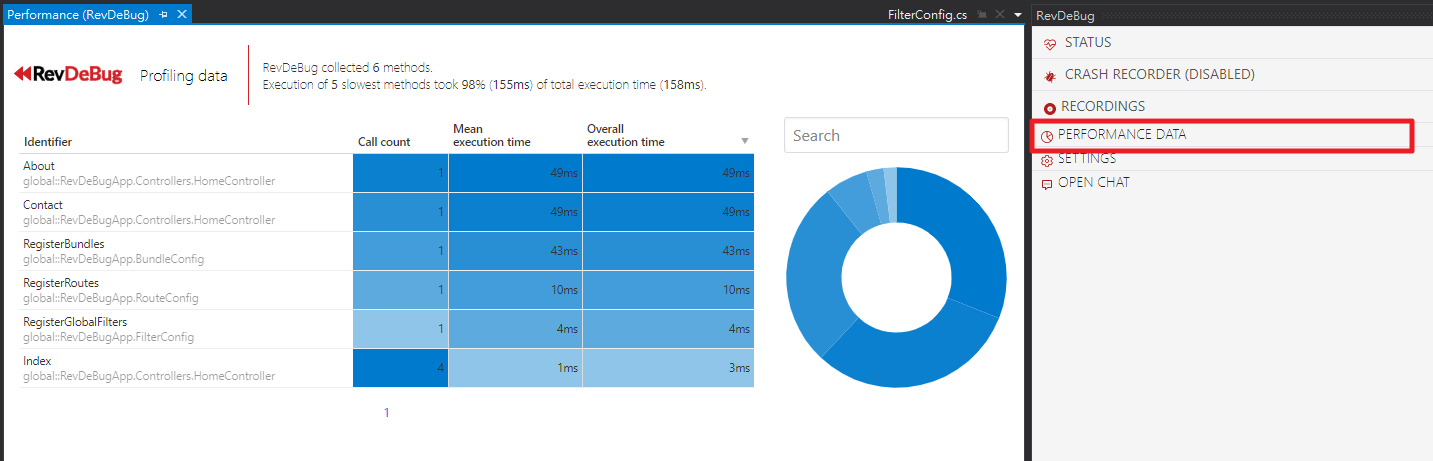This screenshot has height=461, width=1433.
Task: Close the Performance (RevDeBug) tab
Action: tap(181, 15)
